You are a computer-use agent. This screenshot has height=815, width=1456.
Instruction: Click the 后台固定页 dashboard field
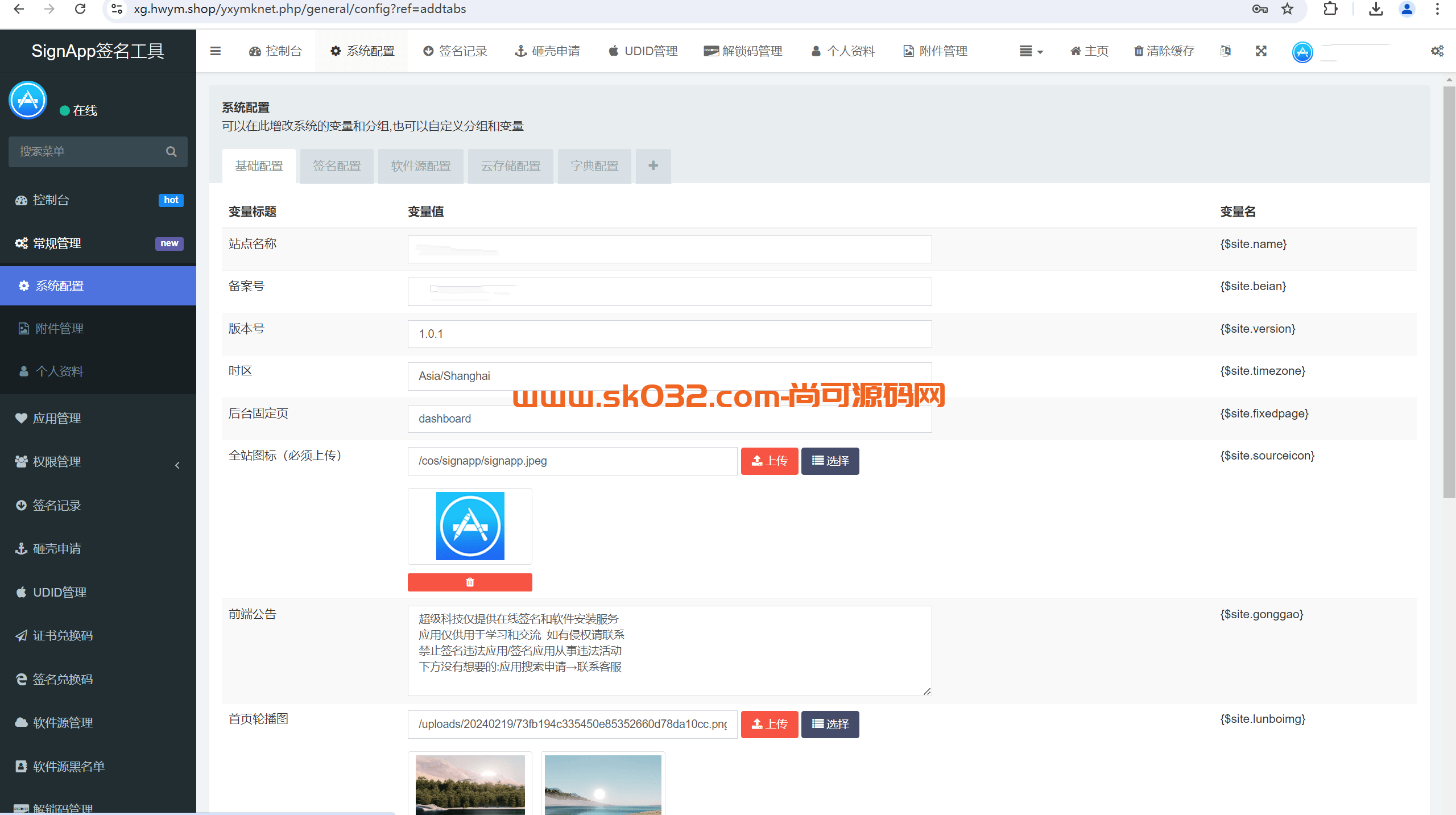click(669, 419)
